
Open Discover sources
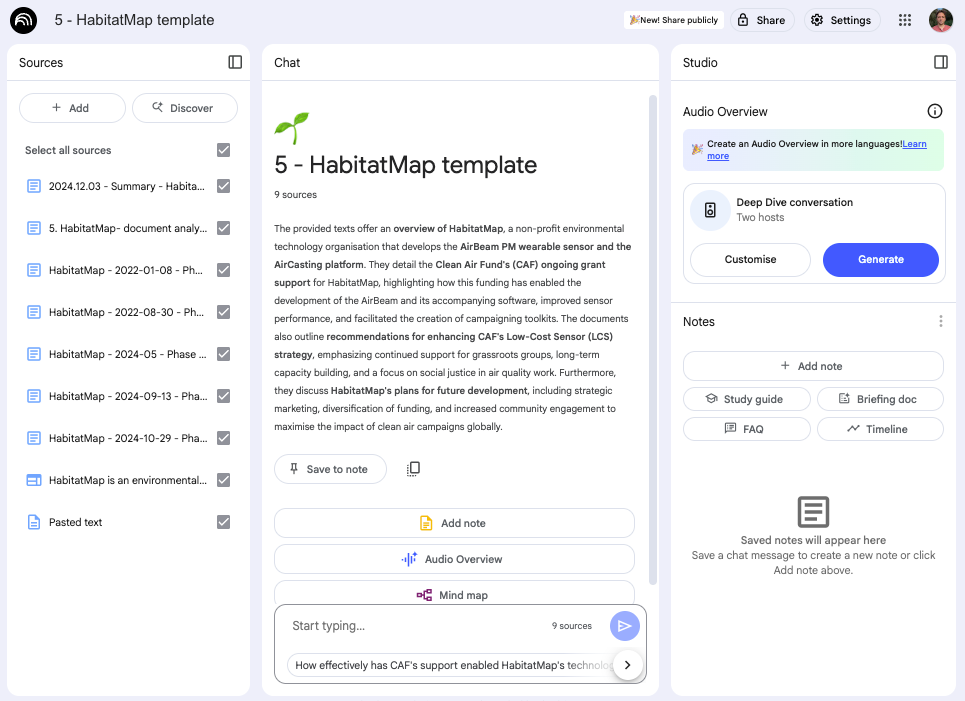tap(185, 108)
